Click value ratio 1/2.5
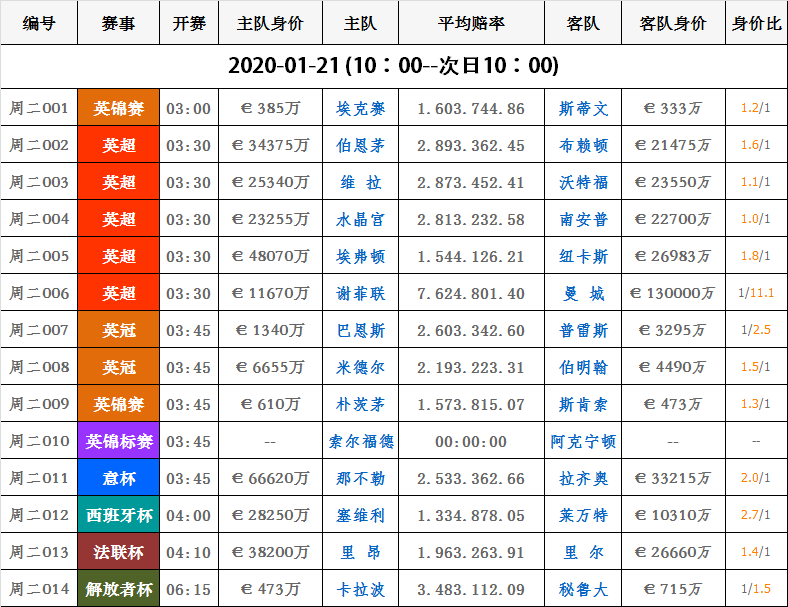This screenshot has height=607, width=788. coord(756,330)
